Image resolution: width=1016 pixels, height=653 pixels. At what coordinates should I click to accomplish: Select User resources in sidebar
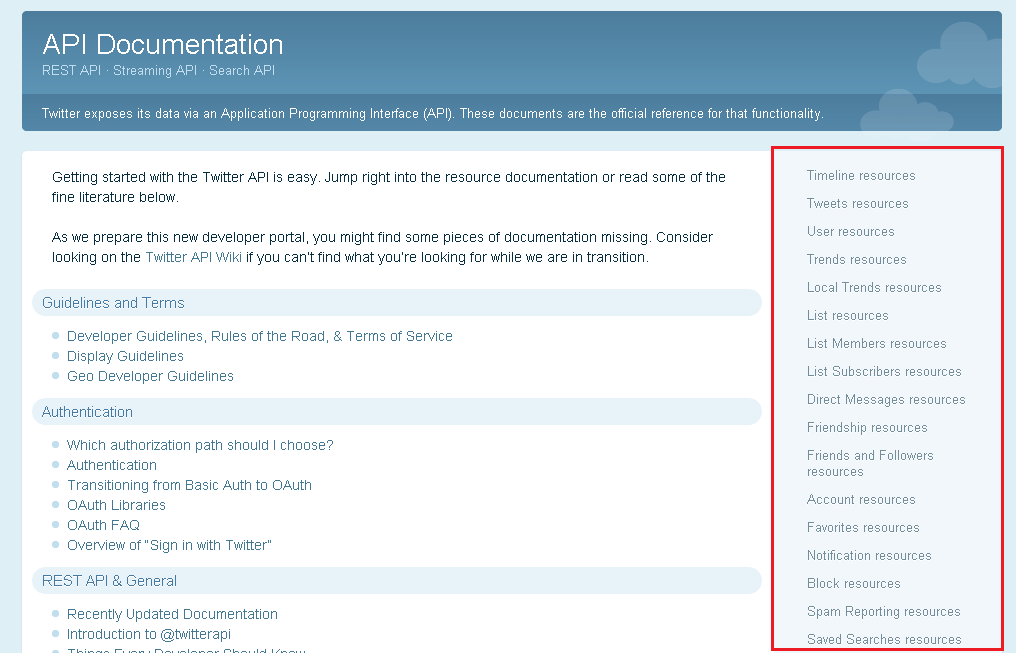851,231
